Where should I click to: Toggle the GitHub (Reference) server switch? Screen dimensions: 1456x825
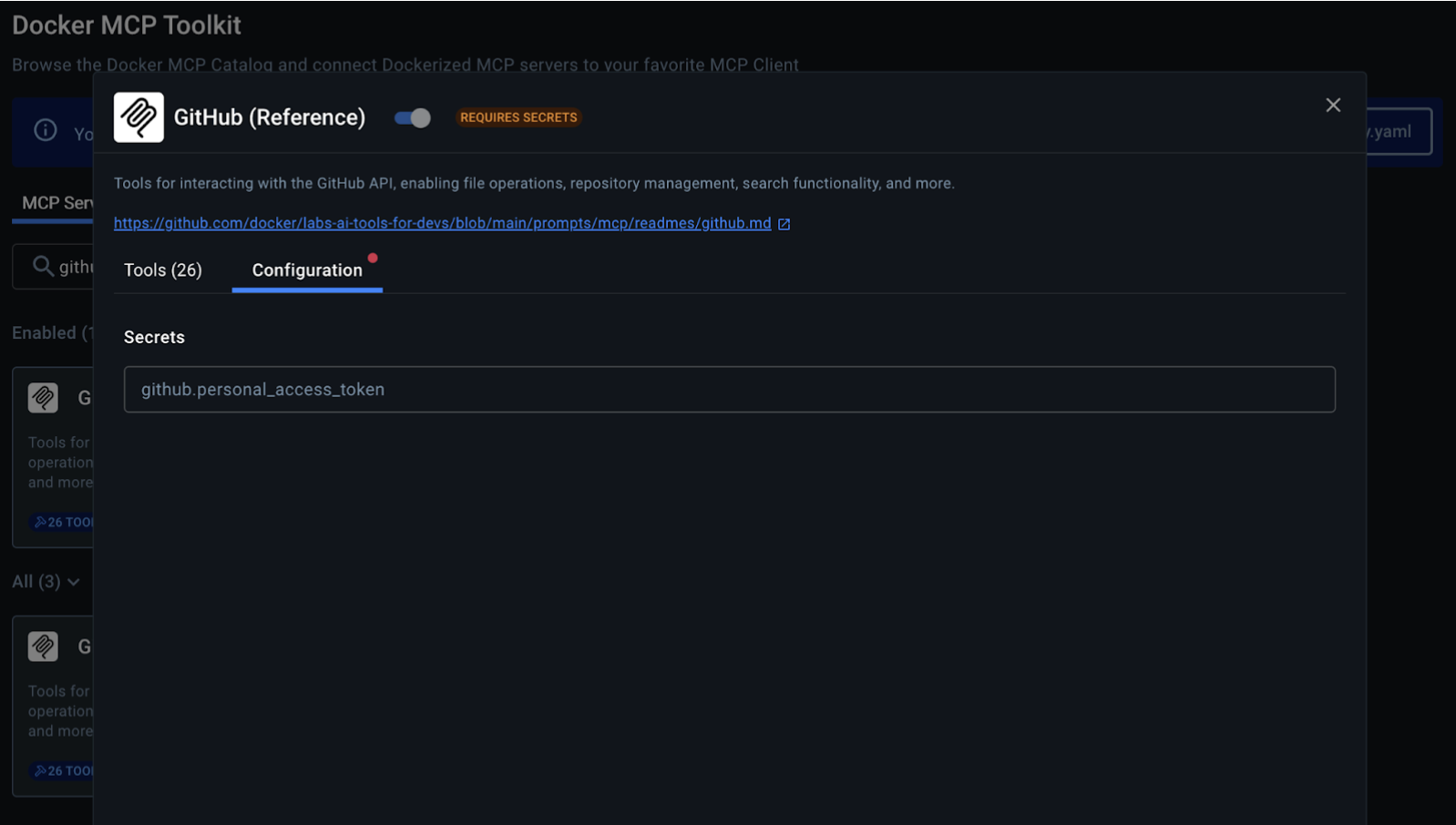tap(413, 117)
